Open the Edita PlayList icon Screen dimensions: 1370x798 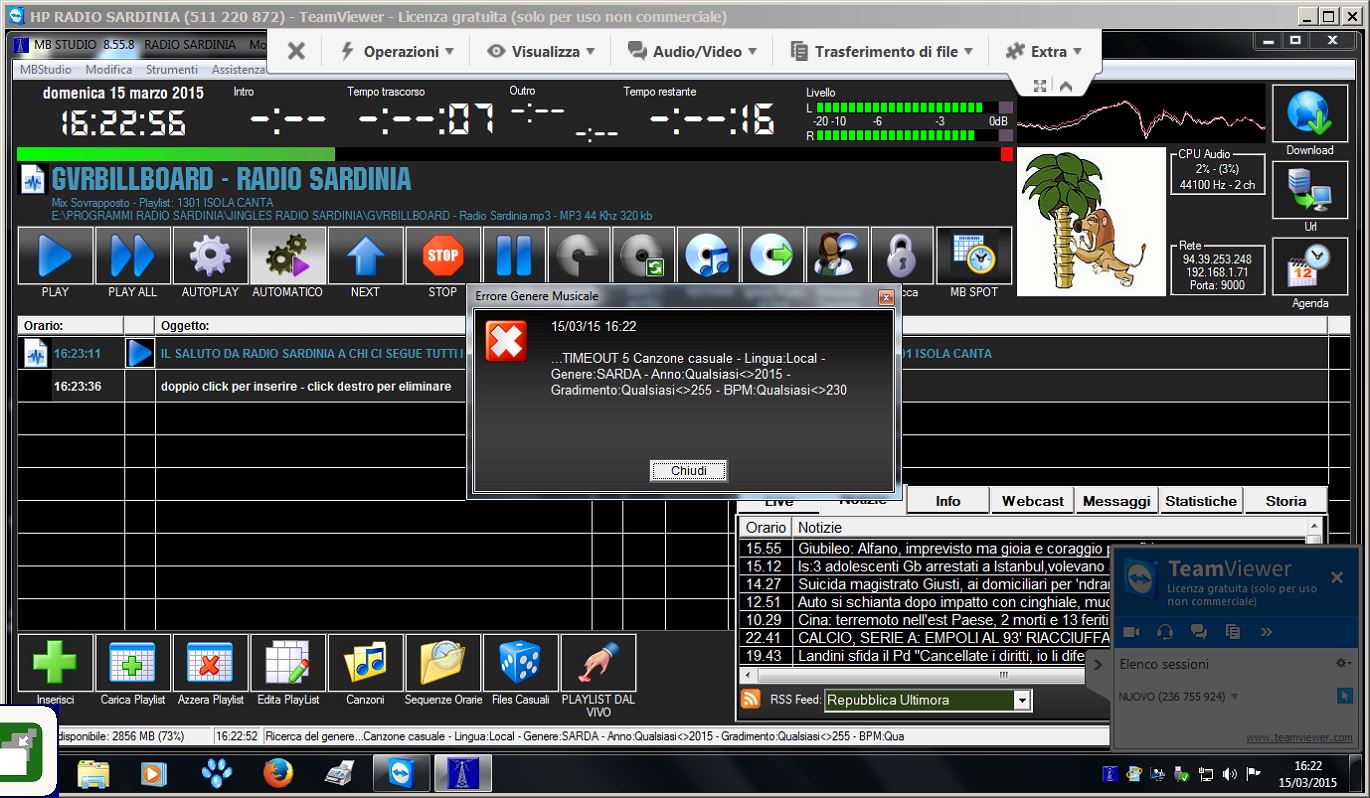[x=288, y=662]
